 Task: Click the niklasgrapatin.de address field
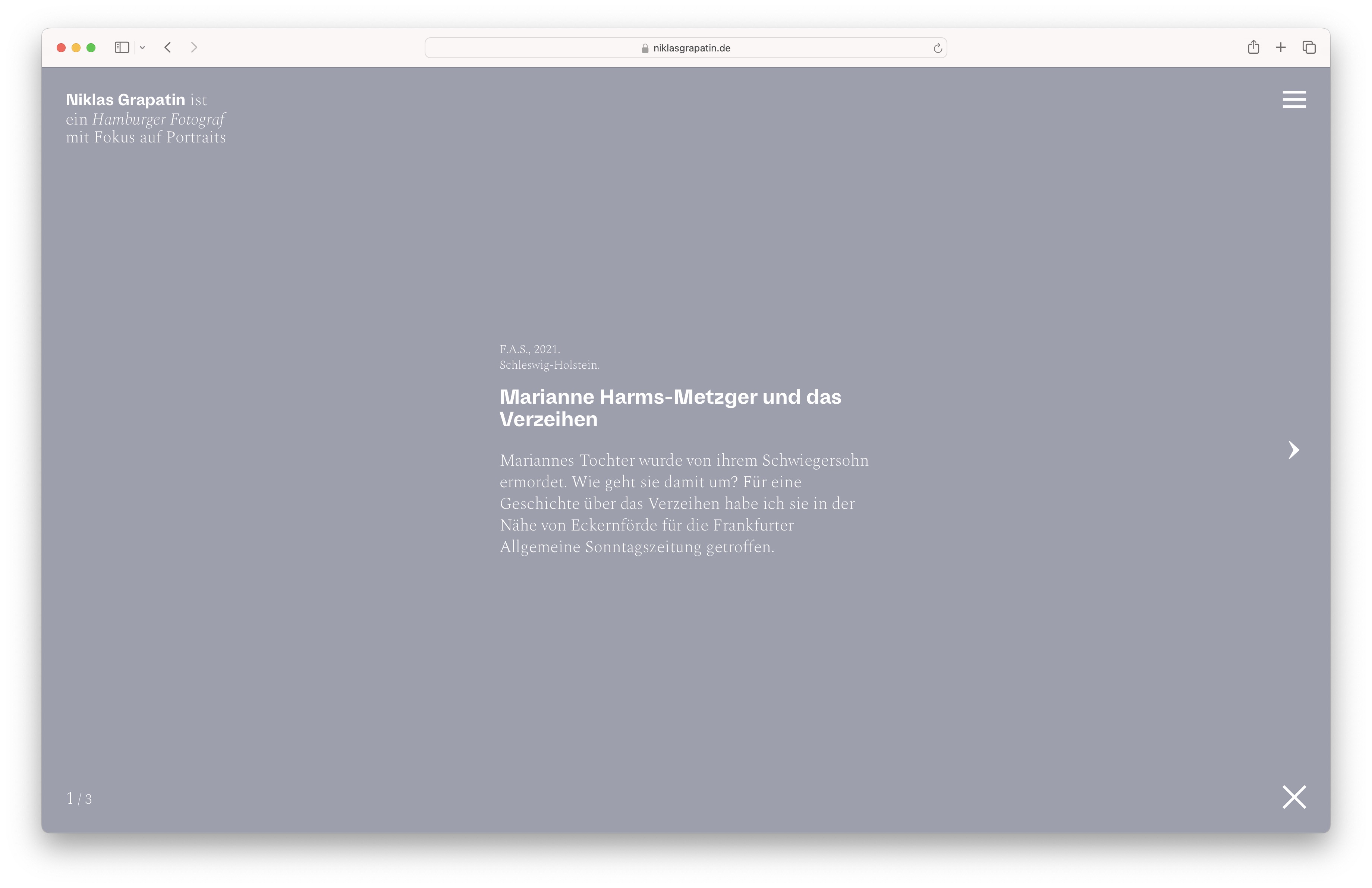pyautogui.click(x=691, y=48)
